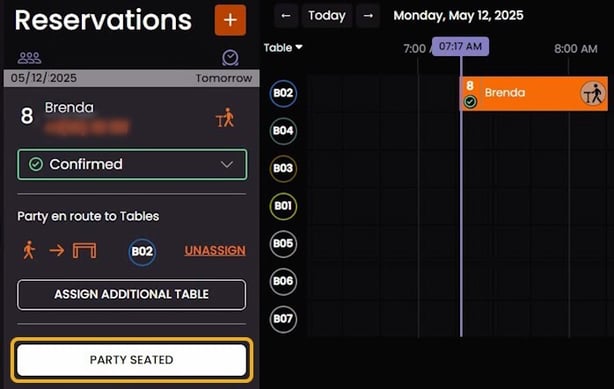
Task: Select the clock time filter icon
Action: tap(230, 58)
